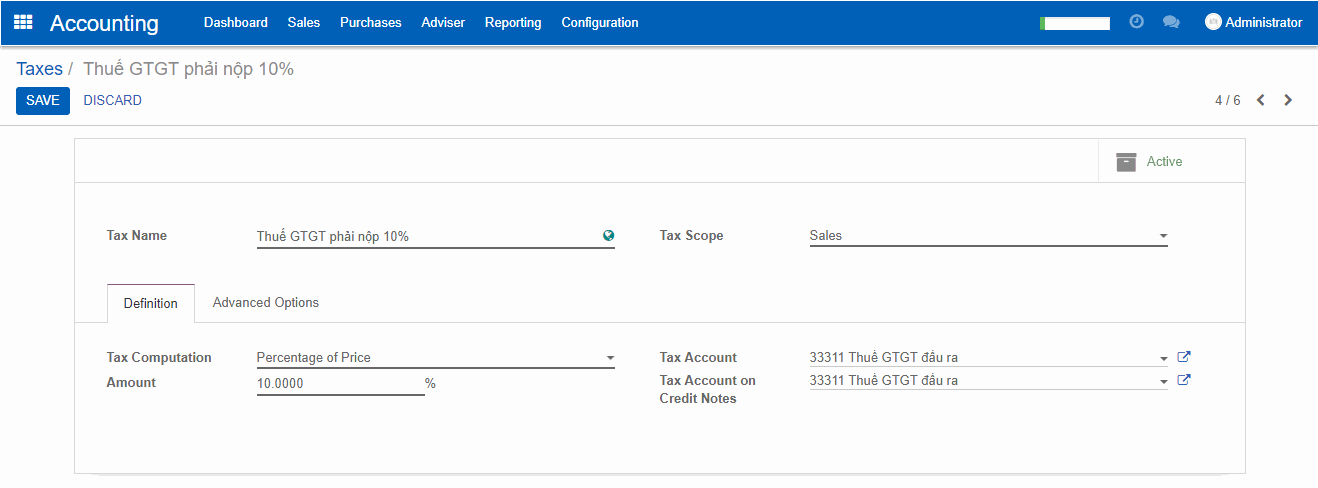Expand the Tax Account dropdown arrow
Image resolution: width=1318 pixels, height=488 pixels.
tap(1163, 358)
